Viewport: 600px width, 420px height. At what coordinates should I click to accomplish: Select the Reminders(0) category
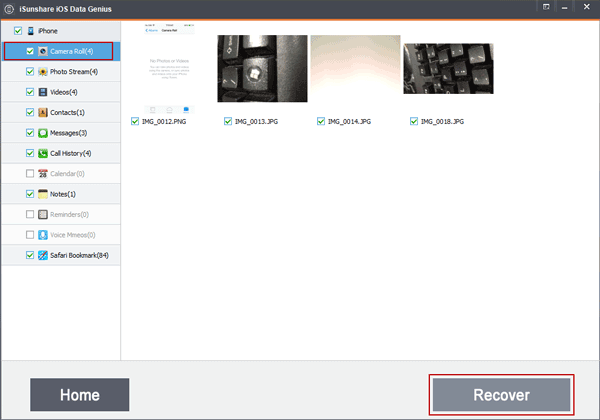61,214
